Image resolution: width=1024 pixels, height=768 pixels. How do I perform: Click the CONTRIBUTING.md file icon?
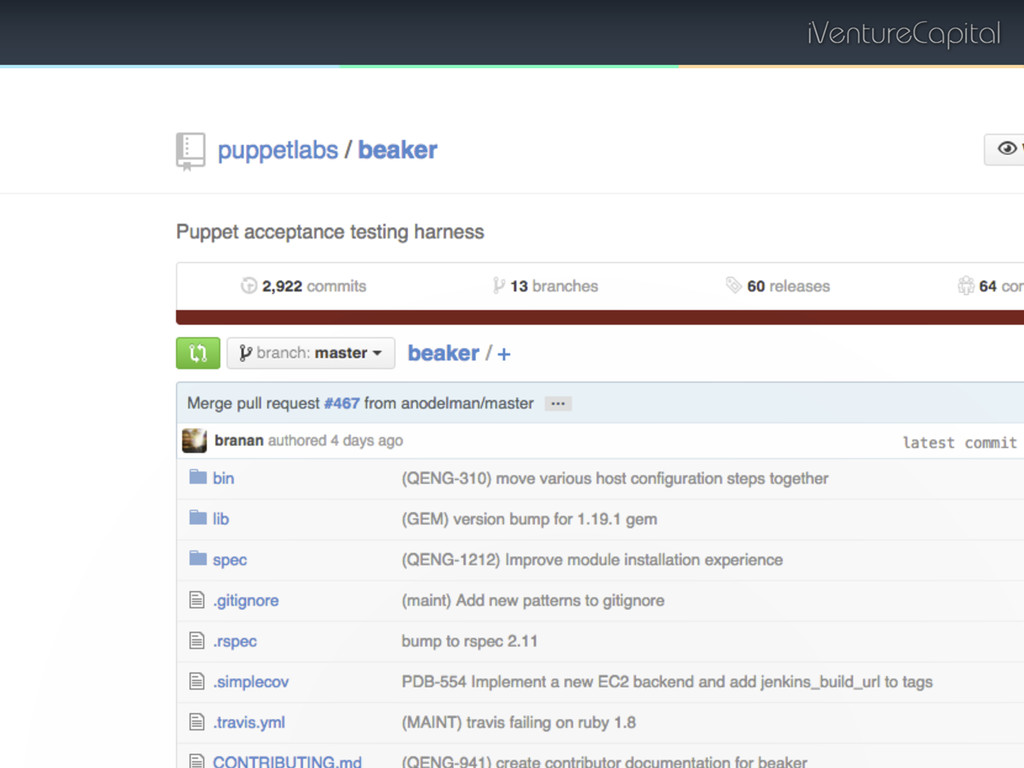(x=197, y=761)
